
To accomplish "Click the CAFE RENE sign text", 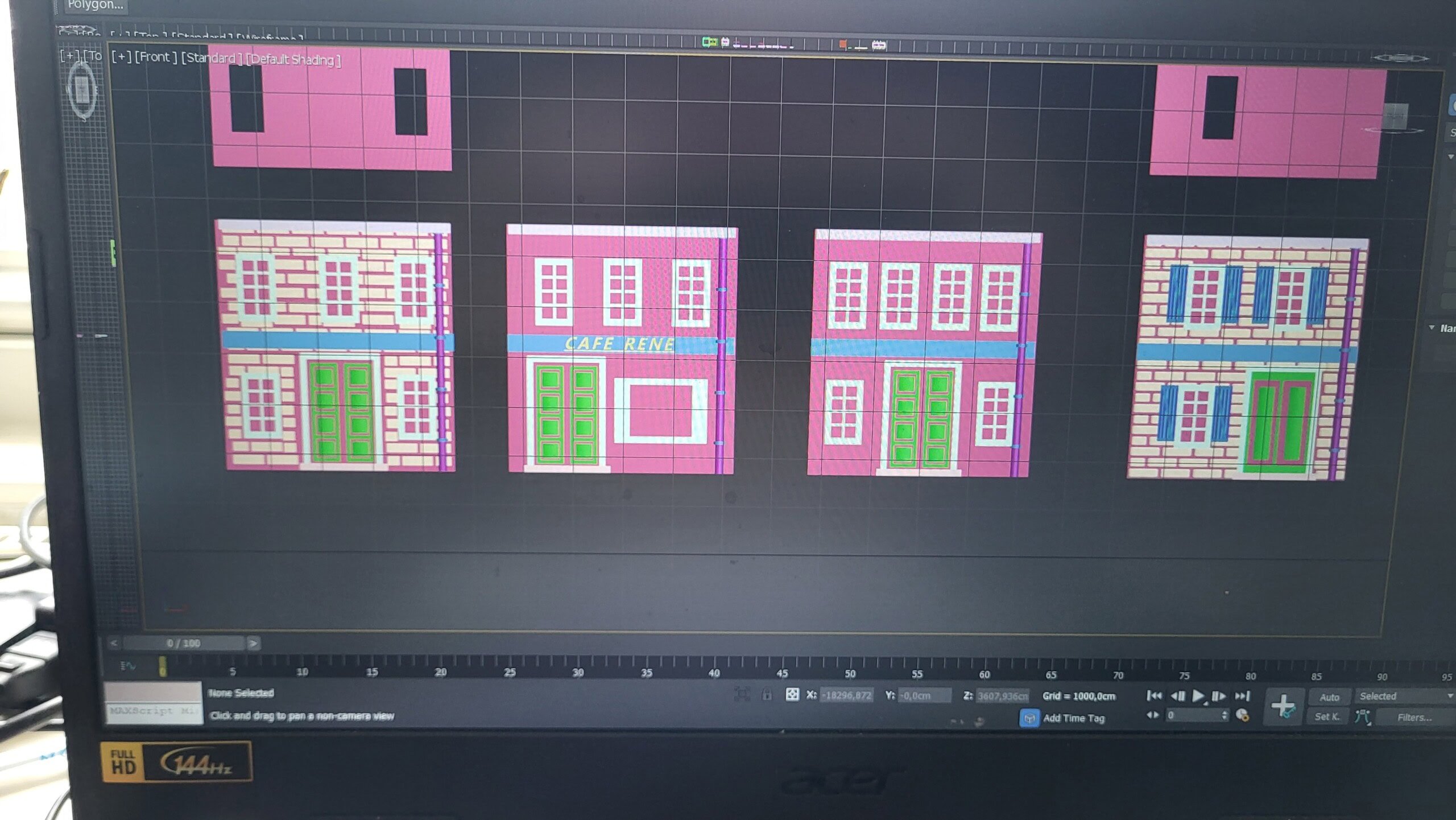I will 619,344.
